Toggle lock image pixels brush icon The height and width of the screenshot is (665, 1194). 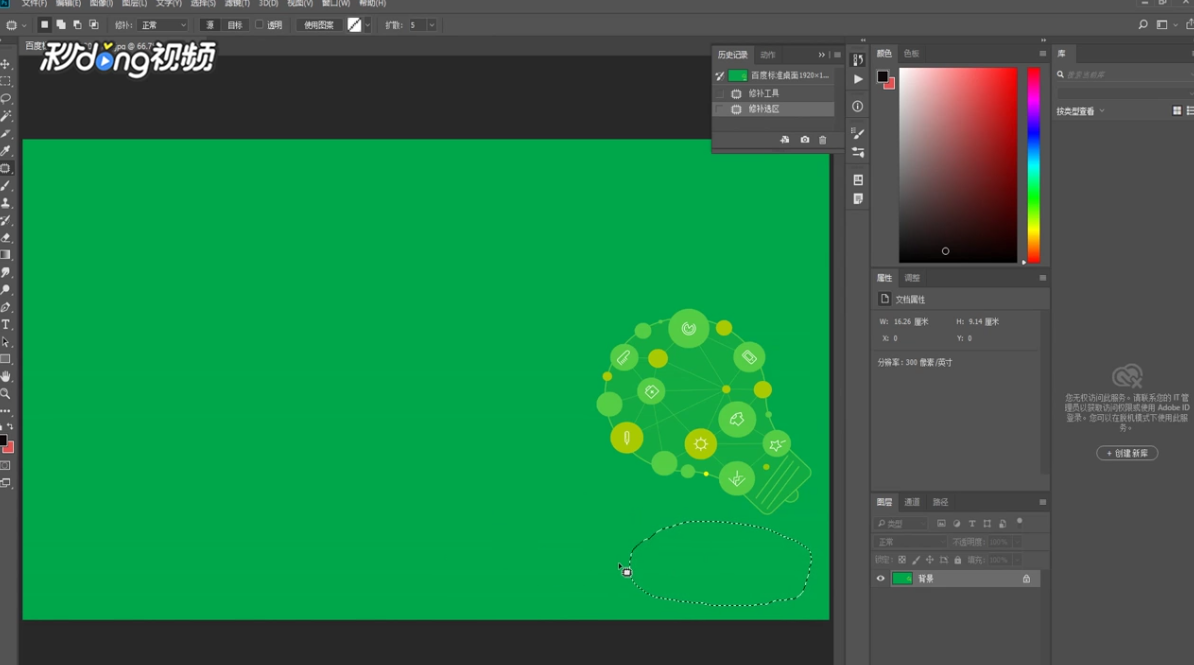tap(916, 560)
